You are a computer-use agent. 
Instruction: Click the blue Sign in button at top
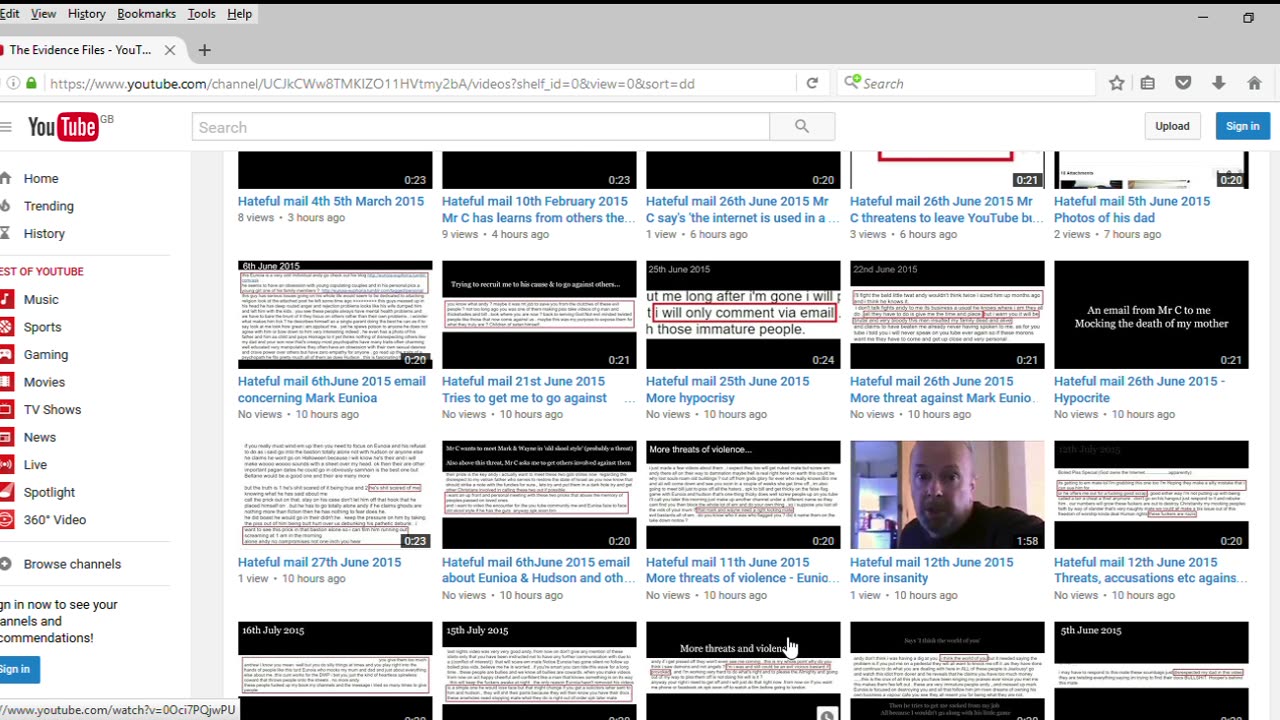pos(1243,126)
